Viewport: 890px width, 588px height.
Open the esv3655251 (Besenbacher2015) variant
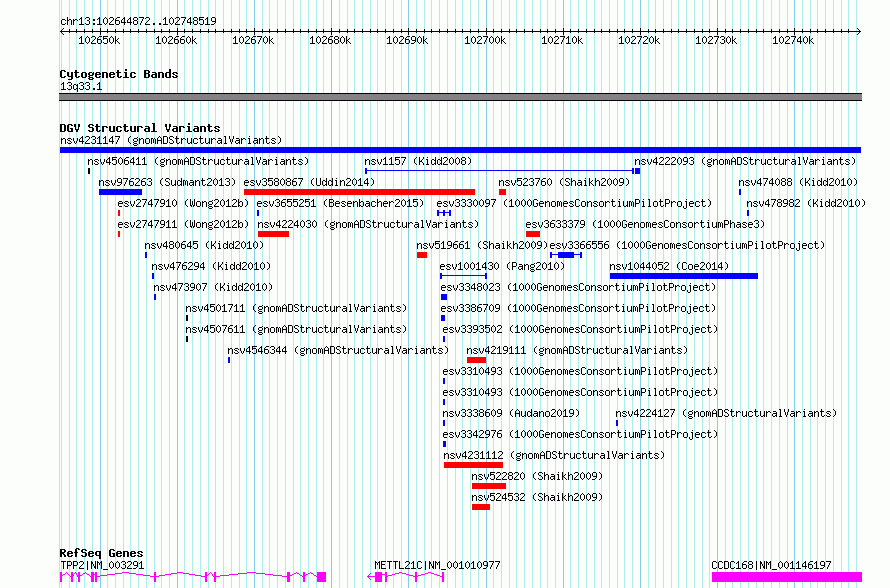tap(340, 203)
